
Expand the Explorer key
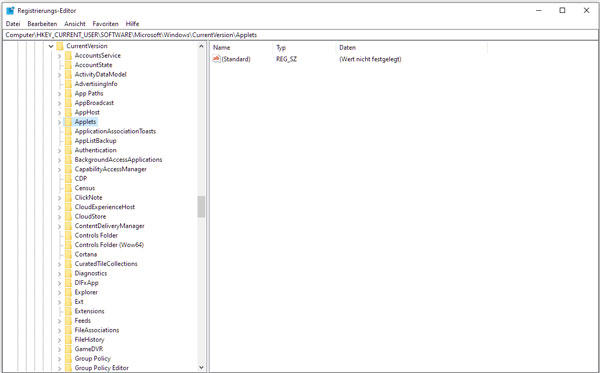tap(59, 293)
